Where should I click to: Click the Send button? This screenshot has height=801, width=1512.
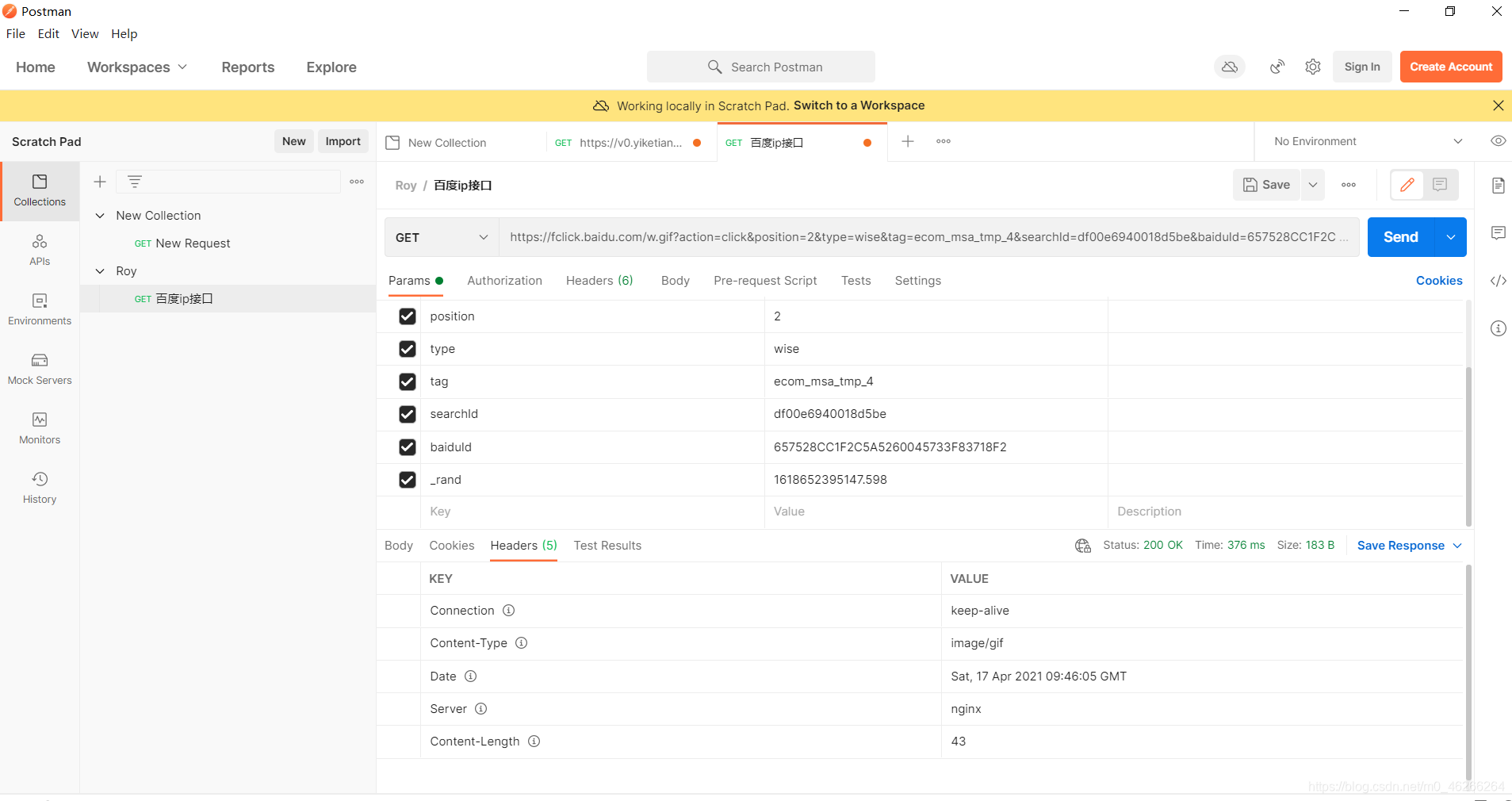tap(1401, 237)
